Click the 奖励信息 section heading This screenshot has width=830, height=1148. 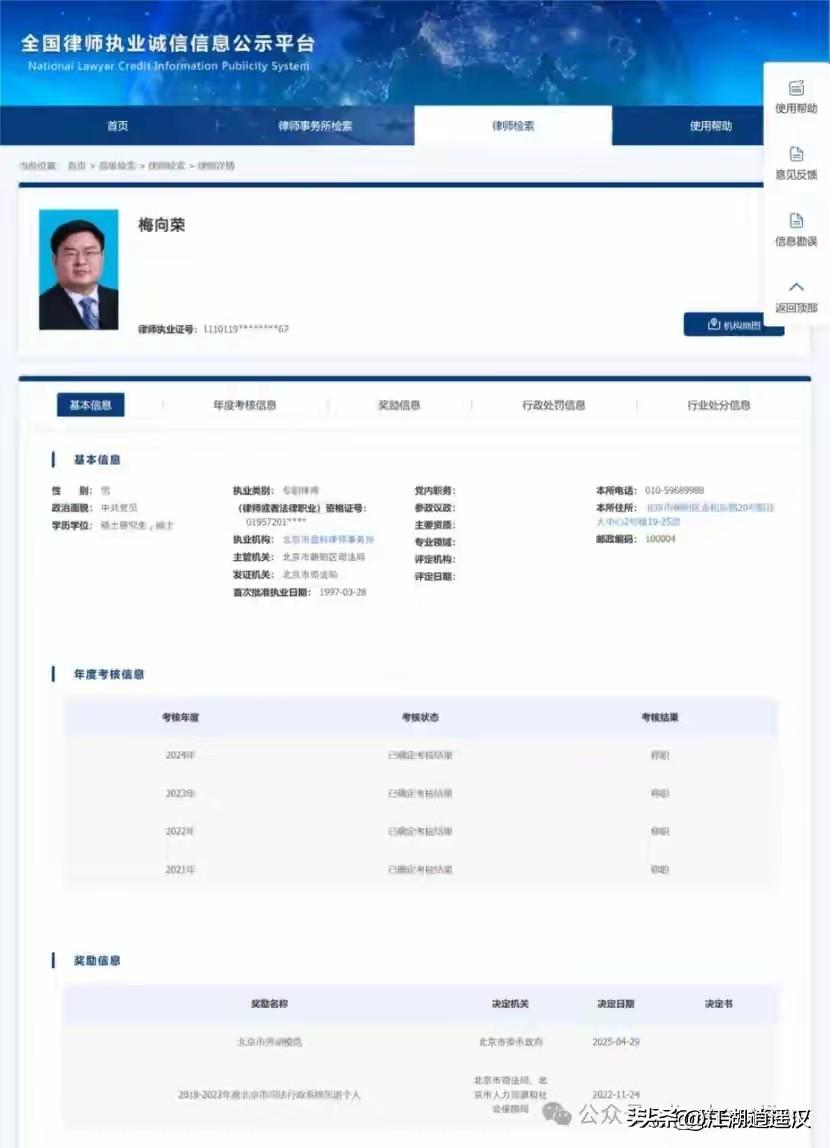tap(97, 960)
